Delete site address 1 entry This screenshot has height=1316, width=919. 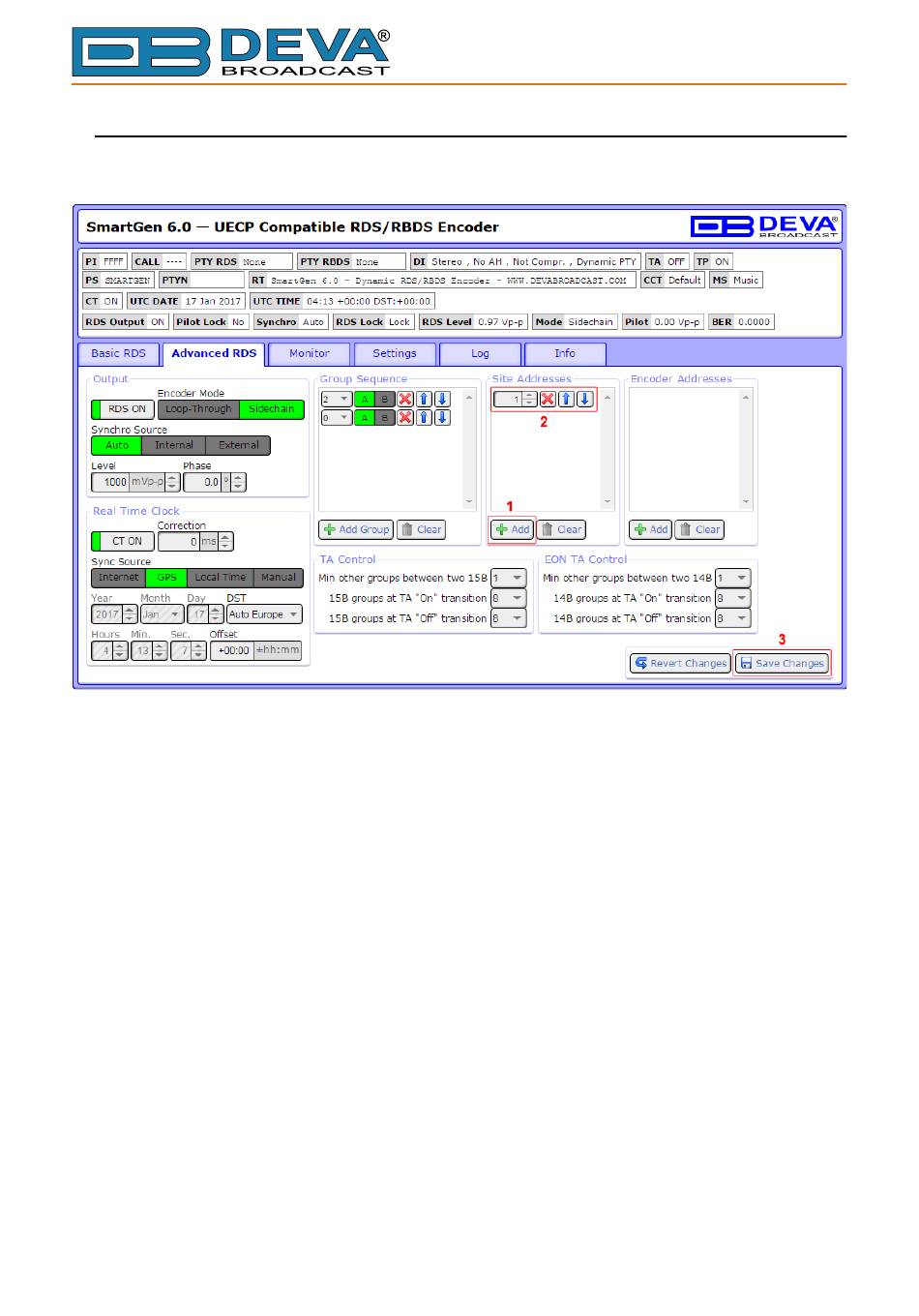click(548, 400)
